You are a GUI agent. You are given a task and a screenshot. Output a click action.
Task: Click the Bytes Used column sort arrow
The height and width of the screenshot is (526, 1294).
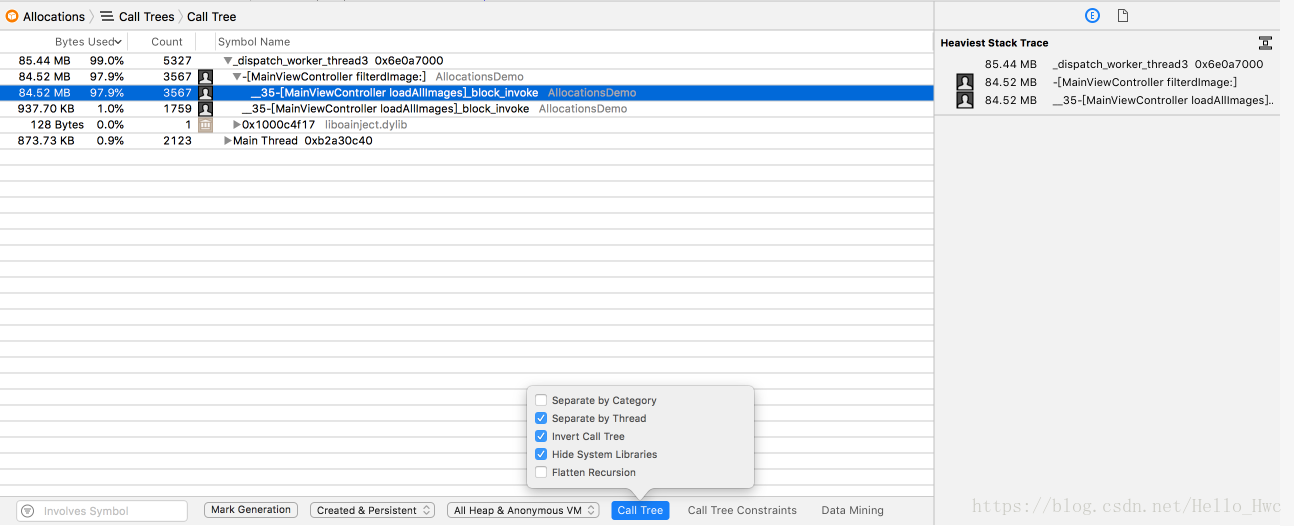[x=119, y=42]
